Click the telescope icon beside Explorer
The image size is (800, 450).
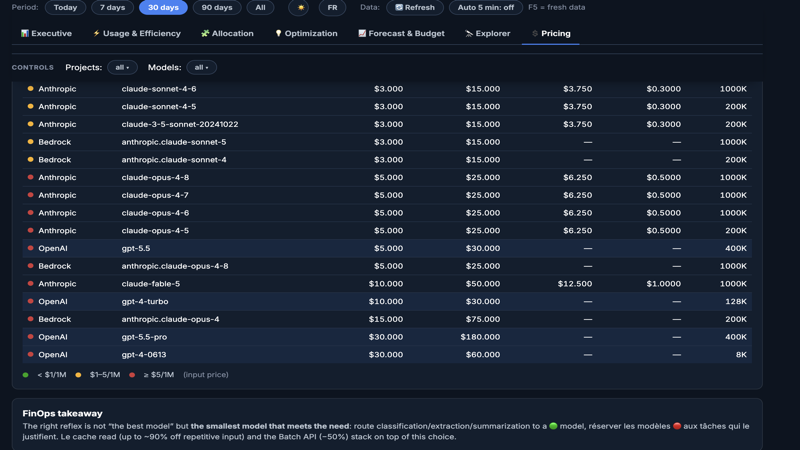(x=469, y=33)
